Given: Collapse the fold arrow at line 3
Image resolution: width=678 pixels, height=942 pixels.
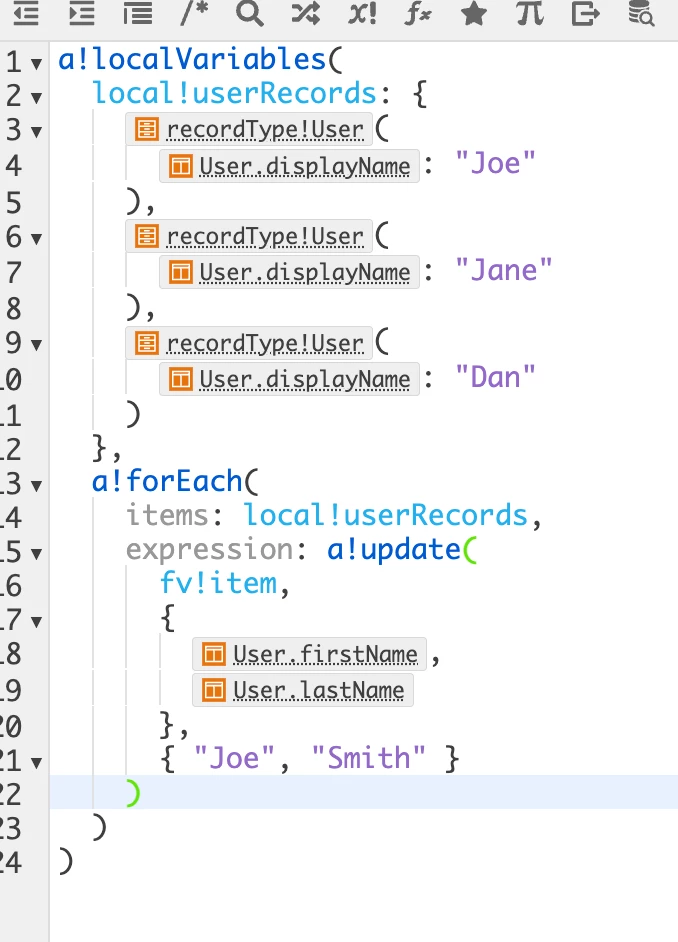Looking at the screenshot, I should [x=37, y=132].
